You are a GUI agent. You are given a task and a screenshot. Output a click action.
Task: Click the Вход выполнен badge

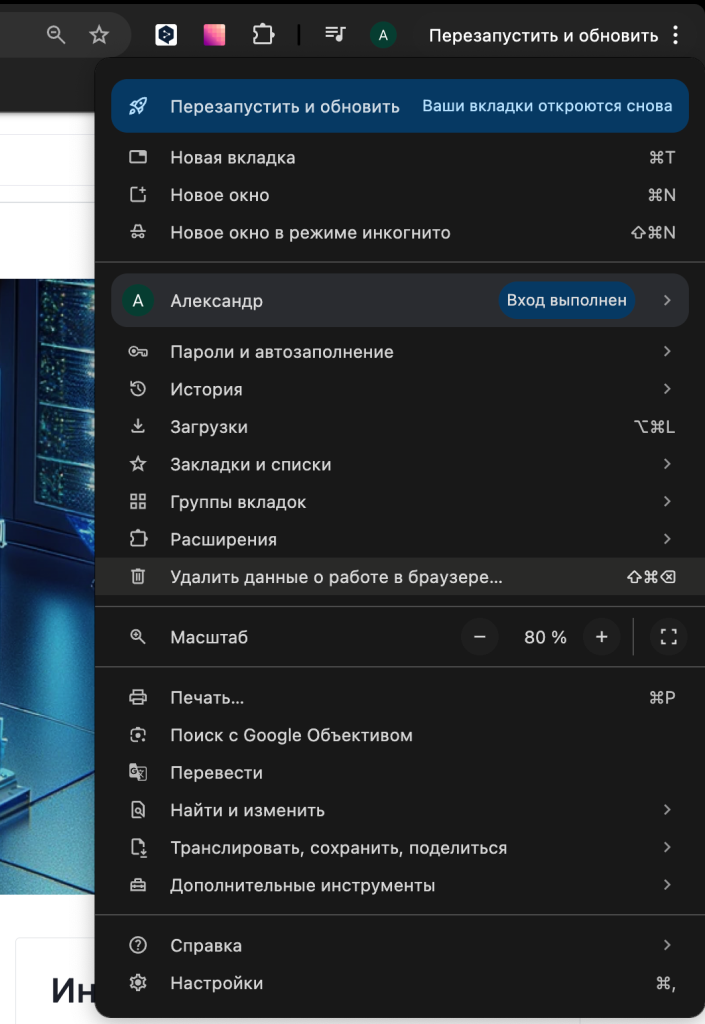click(x=566, y=300)
